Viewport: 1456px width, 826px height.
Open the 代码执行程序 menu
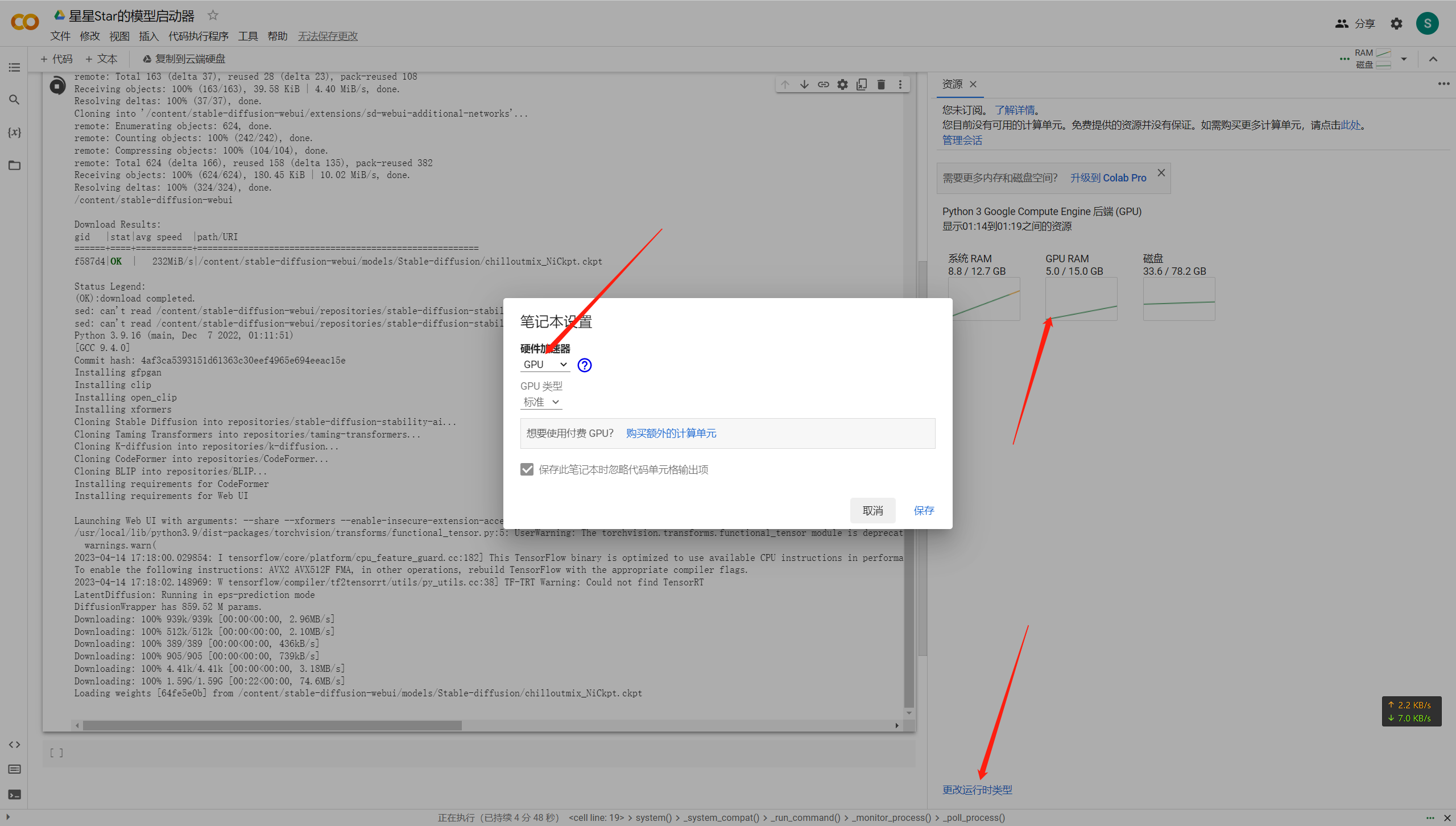(198, 36)
